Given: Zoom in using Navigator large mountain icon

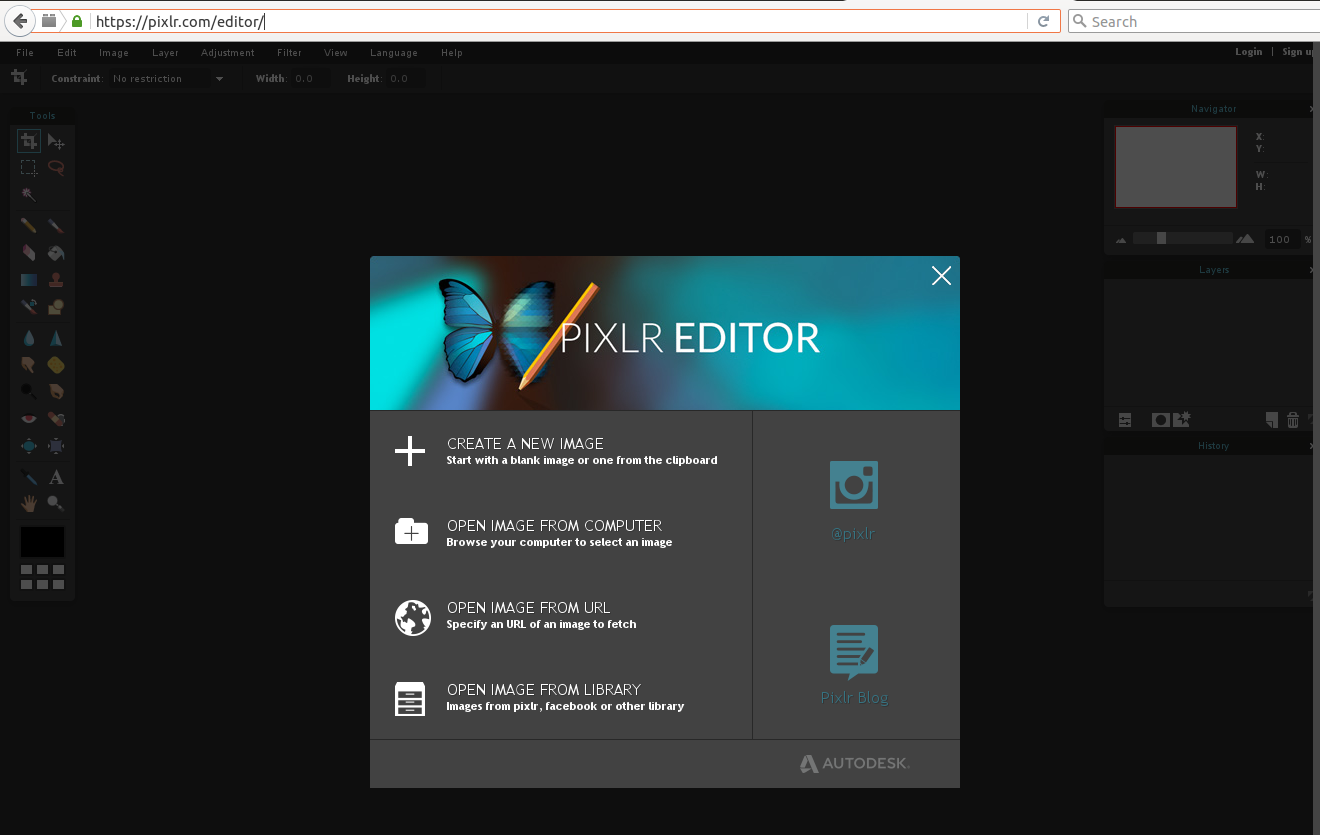Looking at the screenshot, I should (1245, 239).
